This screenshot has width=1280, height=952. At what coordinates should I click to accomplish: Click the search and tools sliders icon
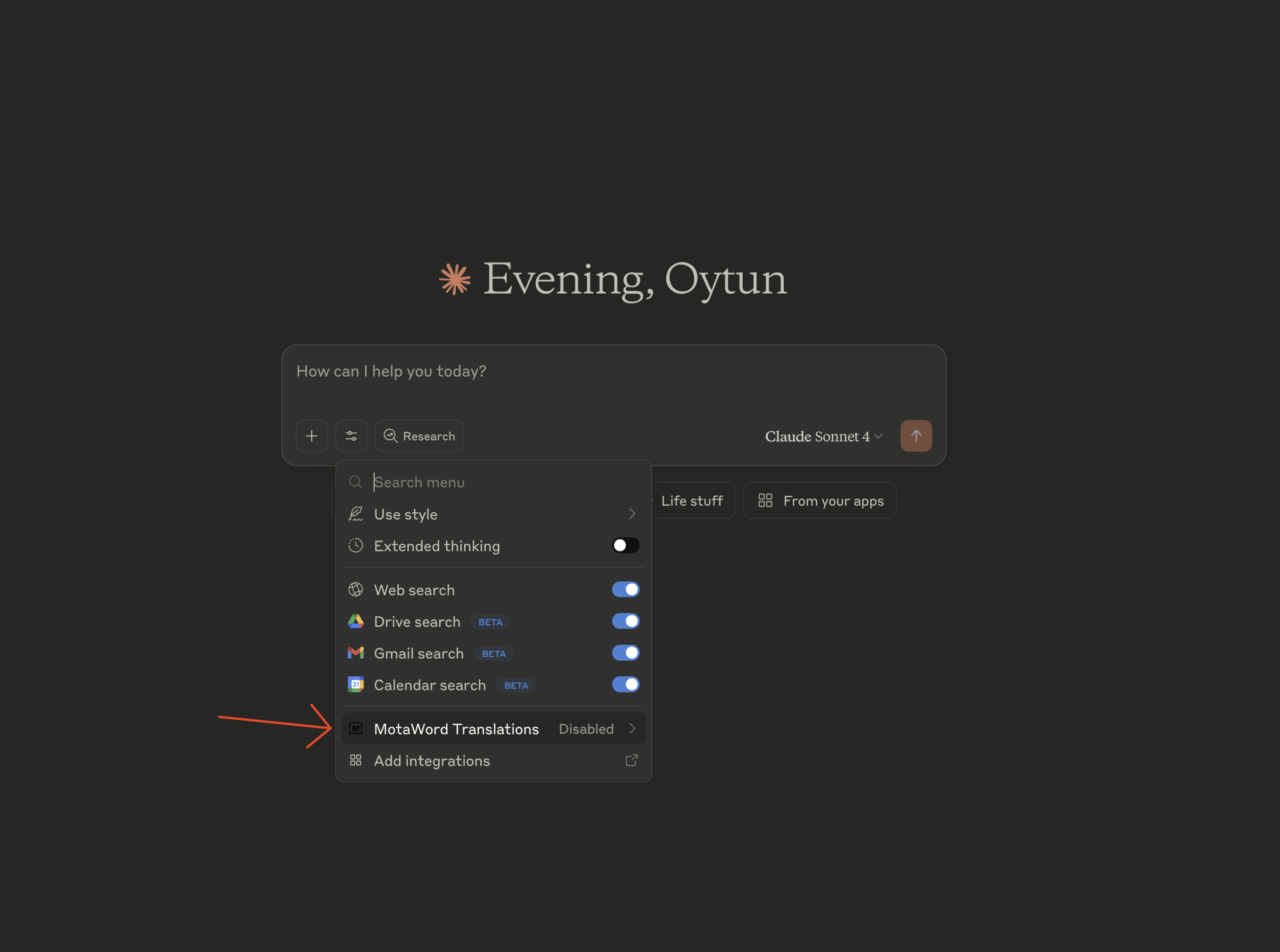[x=351, y=435]
